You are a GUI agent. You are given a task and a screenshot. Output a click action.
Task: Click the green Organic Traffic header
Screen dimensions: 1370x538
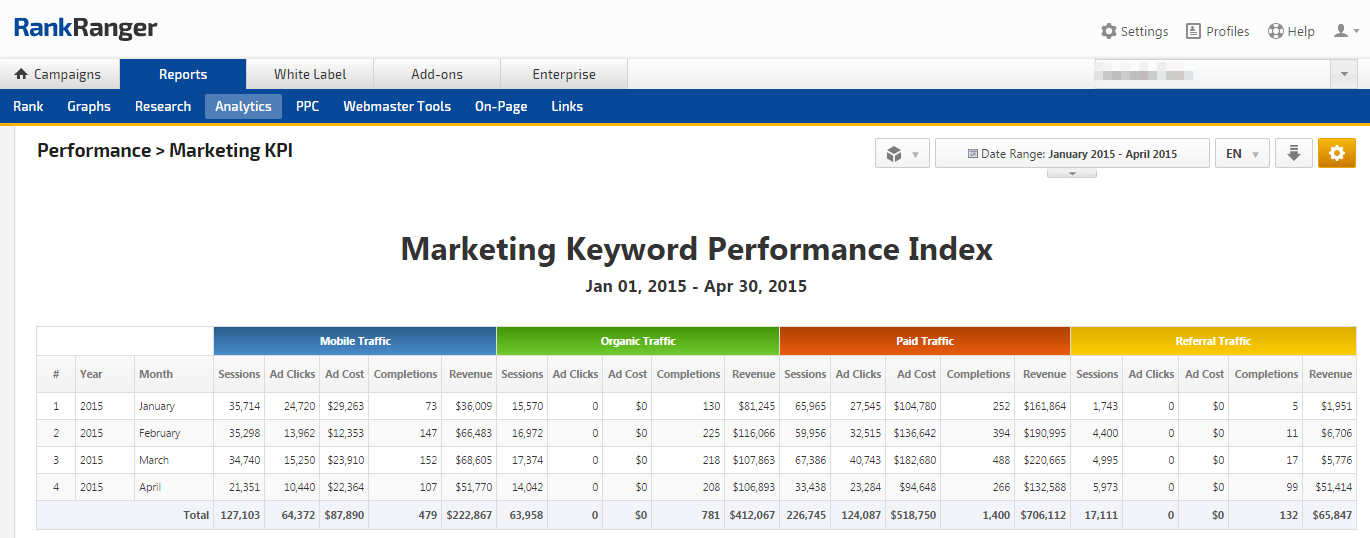pyautogui.click(x=637, y=341)
